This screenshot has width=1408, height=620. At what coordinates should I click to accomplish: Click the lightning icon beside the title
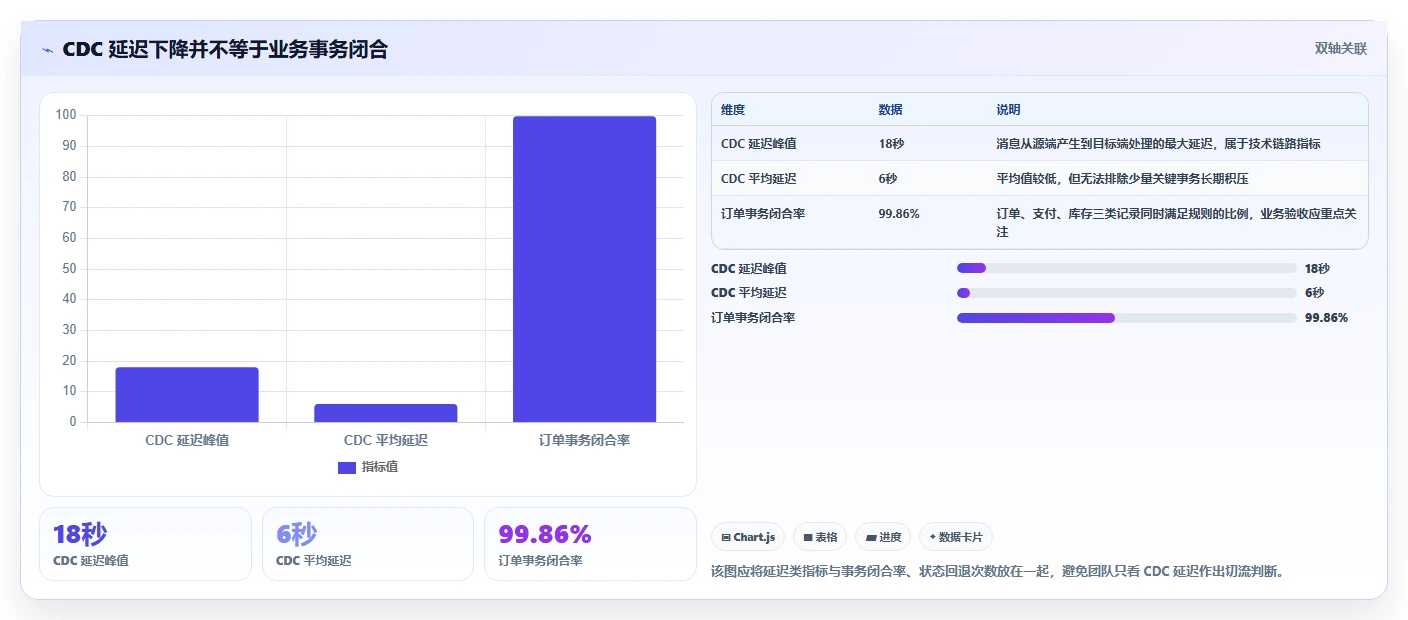coord(47,50)
